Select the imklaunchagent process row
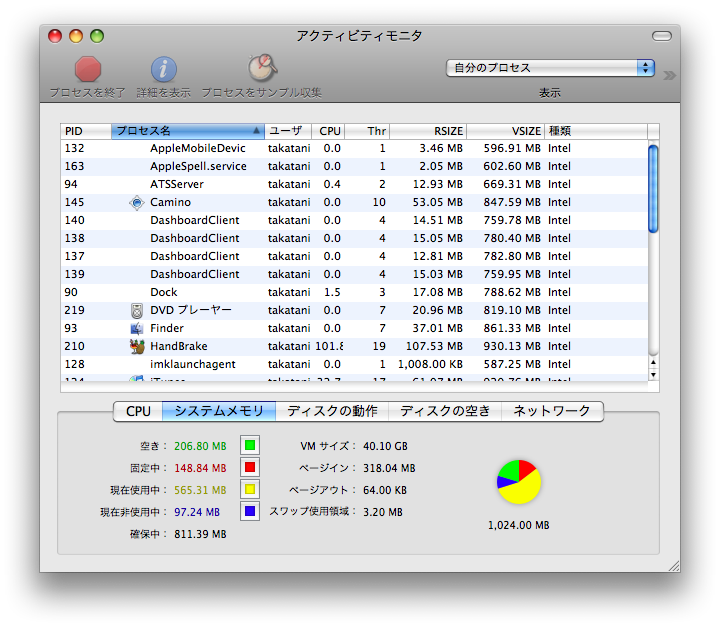 [x=354, y=364]
